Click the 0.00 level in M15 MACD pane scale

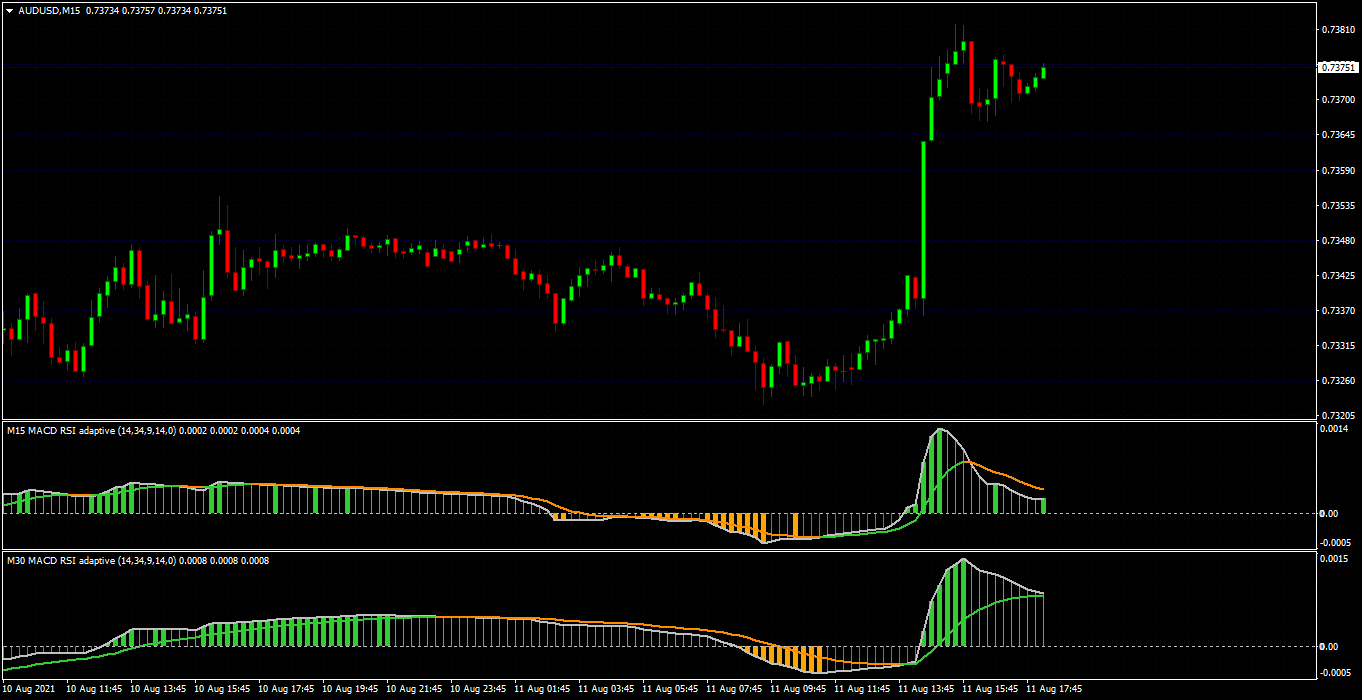[x=1330, y=514]
